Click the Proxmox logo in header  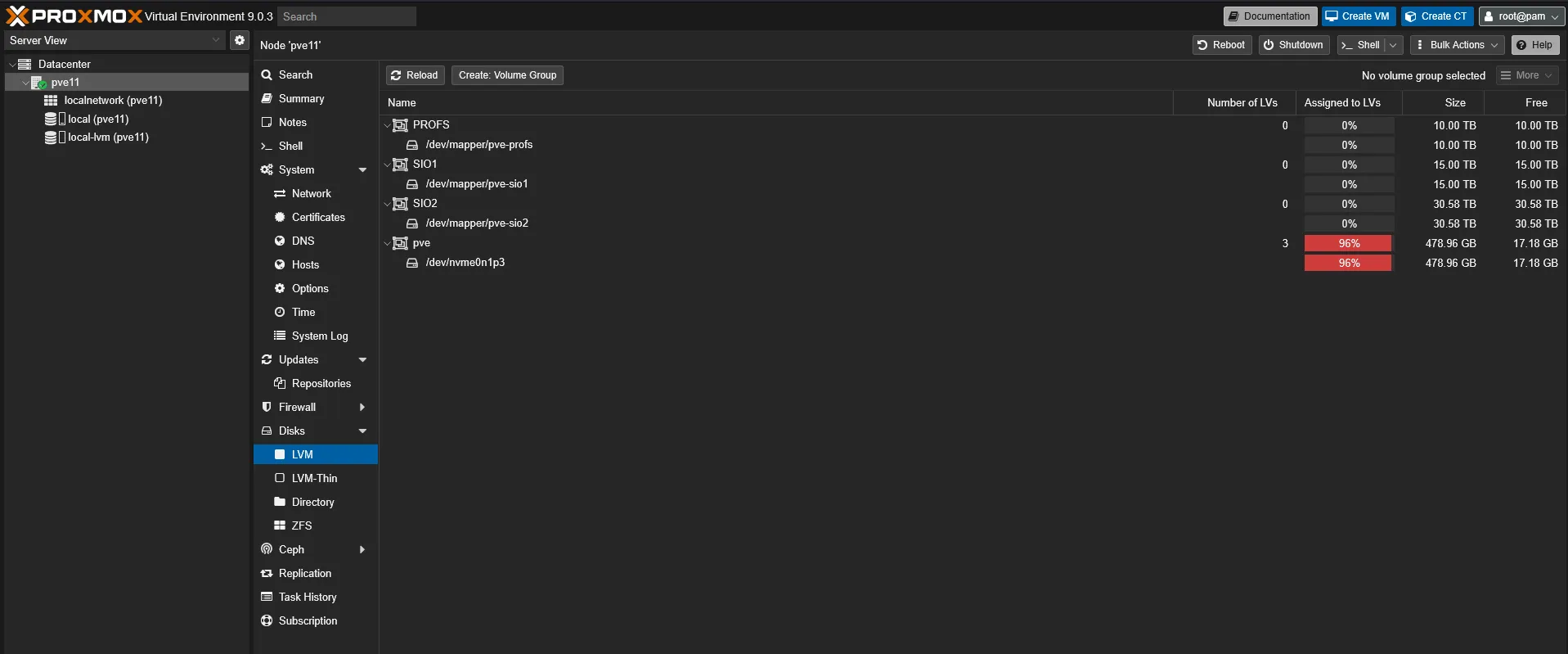74,16
